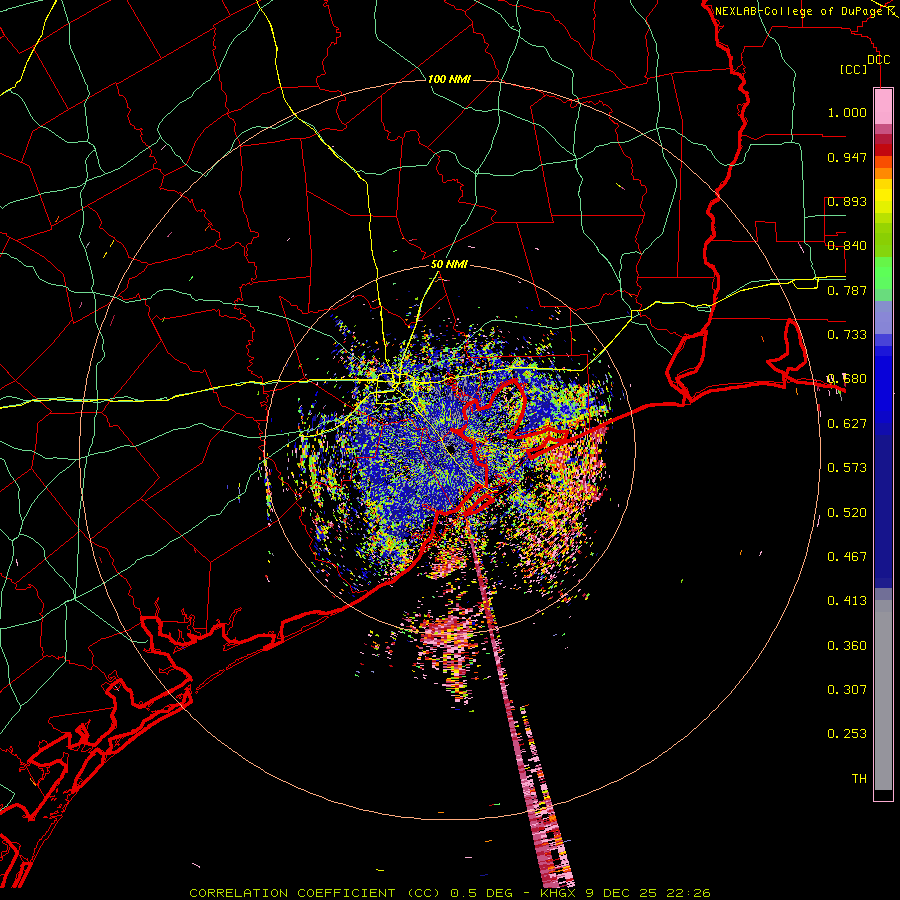Click the 0.947 color scale value
900x900 pixels.
coord(847,157)
